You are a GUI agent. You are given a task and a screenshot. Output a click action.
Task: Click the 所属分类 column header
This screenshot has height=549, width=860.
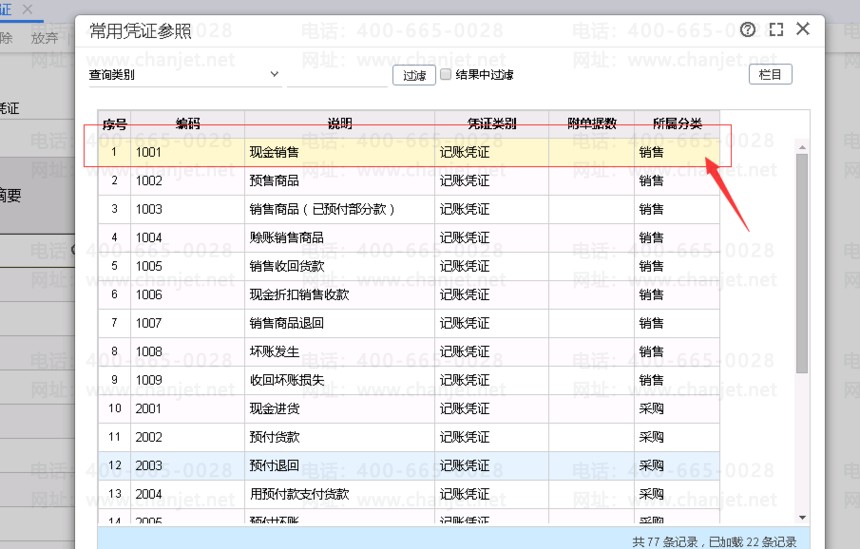pos(676,124)
